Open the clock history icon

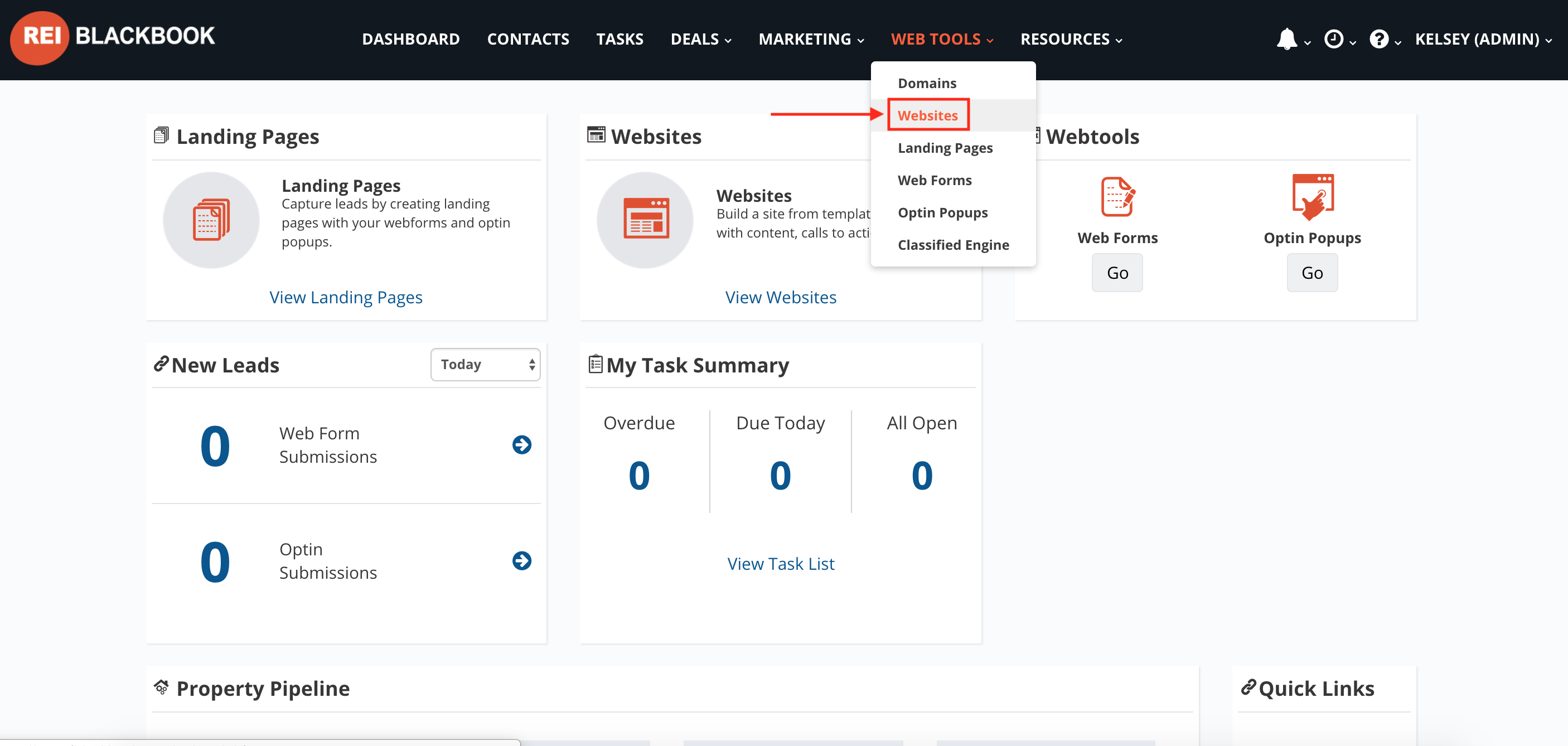coord(1333,39)
